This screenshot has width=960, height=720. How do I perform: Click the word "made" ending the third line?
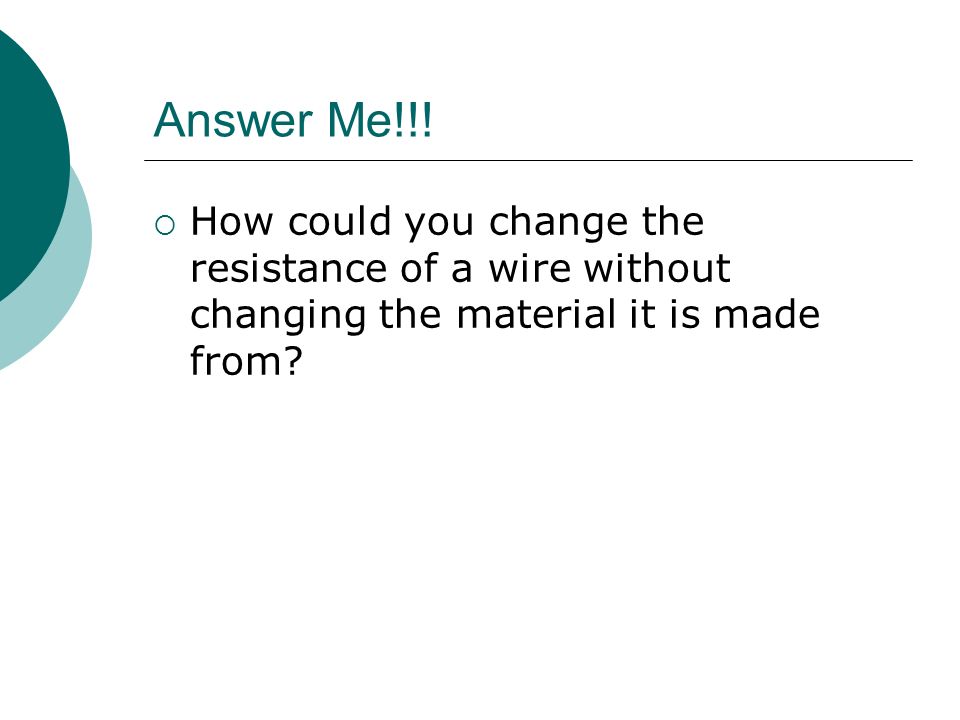pos(767,314)
